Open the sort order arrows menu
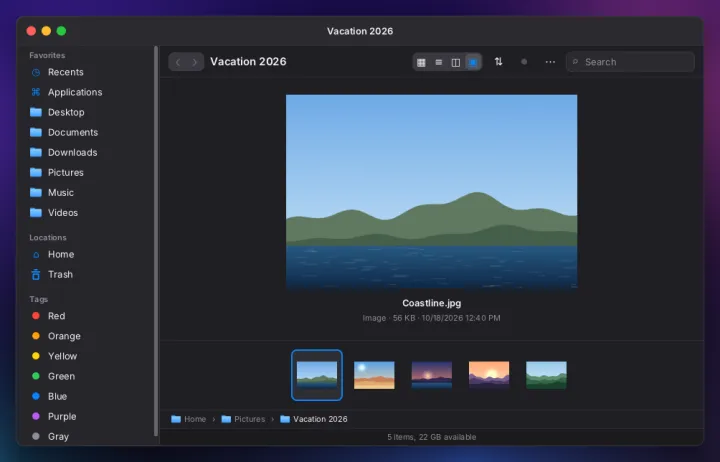Viewport: 720px width, 462px height. pyautogui.click(x=499, y=62)
